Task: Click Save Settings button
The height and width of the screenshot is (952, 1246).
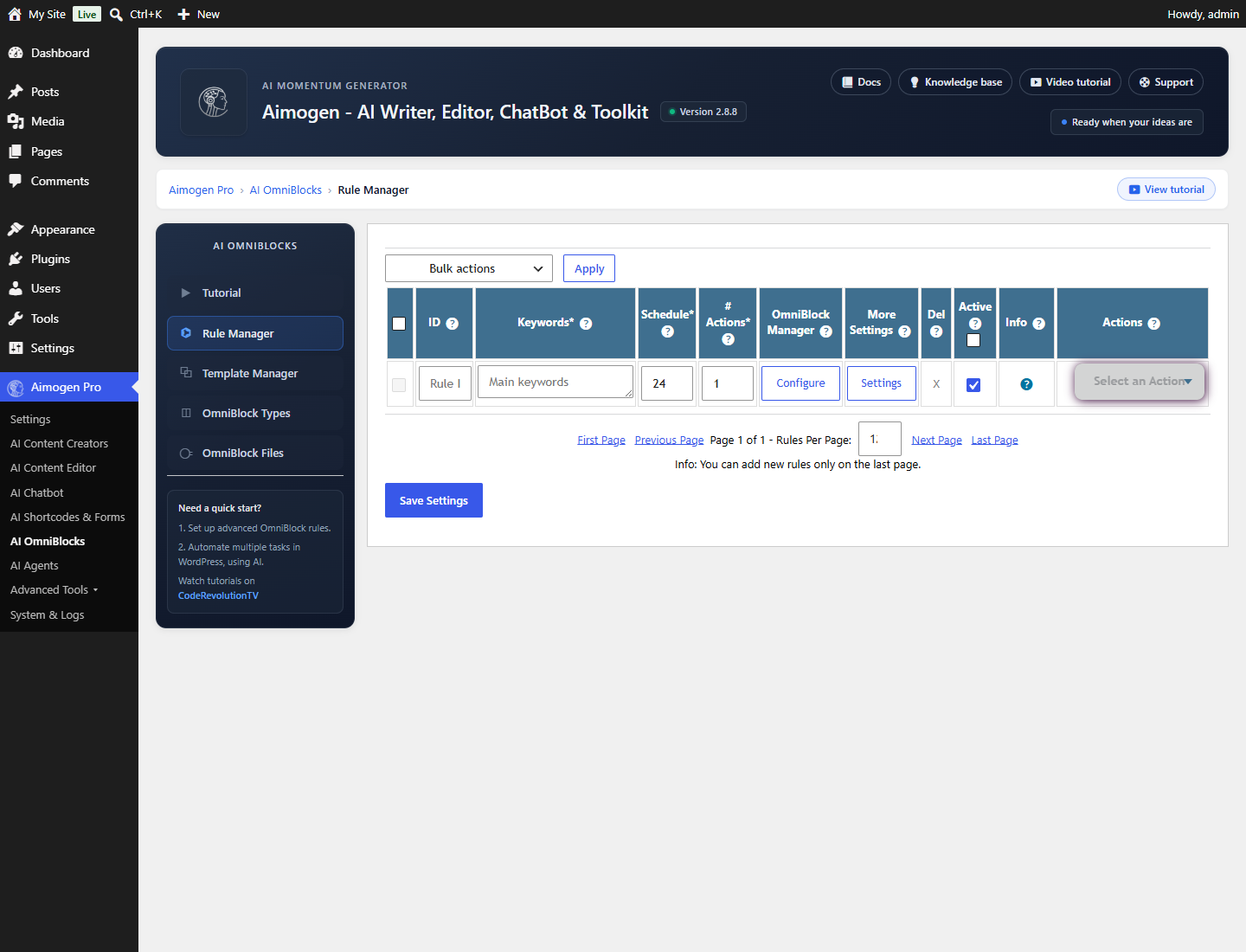Action: [434, 500]
